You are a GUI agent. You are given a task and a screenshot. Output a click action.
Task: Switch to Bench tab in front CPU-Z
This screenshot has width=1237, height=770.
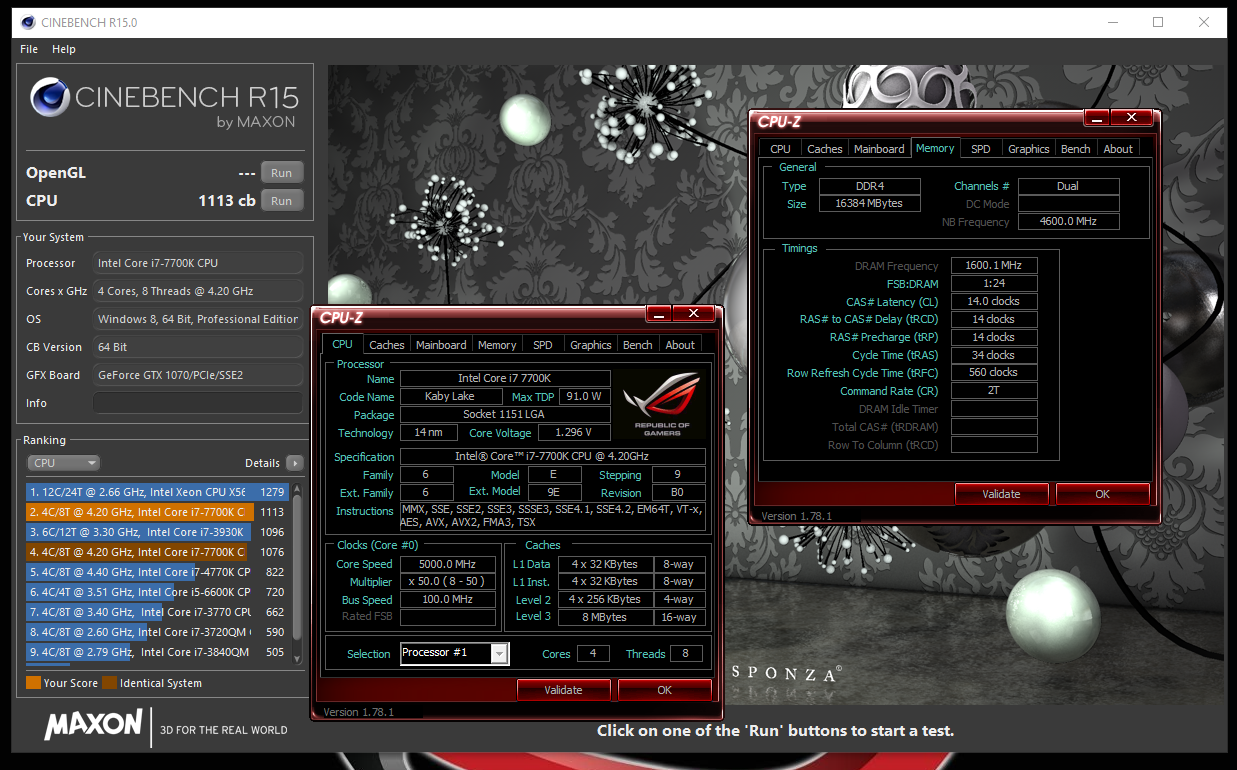(638, 345)
